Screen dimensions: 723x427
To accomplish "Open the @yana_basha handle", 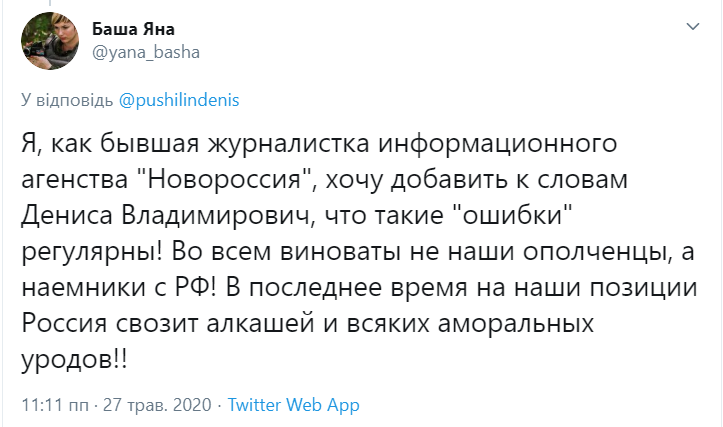I will coord(146,53).
